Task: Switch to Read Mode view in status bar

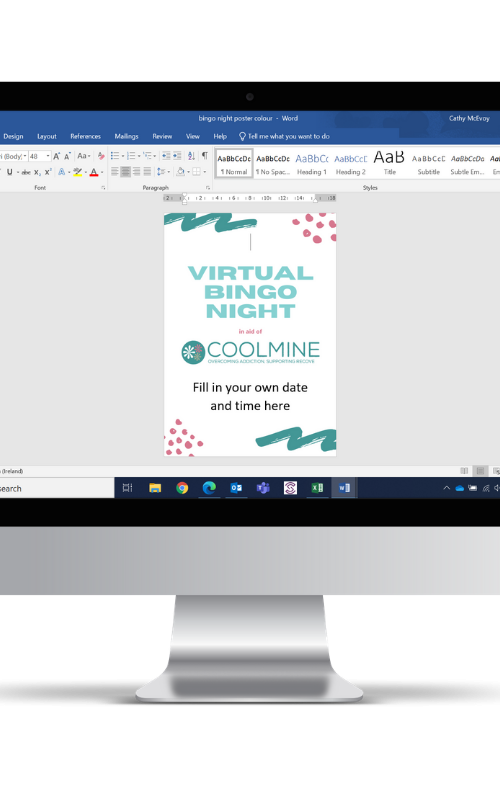Action: pos(464,471)
